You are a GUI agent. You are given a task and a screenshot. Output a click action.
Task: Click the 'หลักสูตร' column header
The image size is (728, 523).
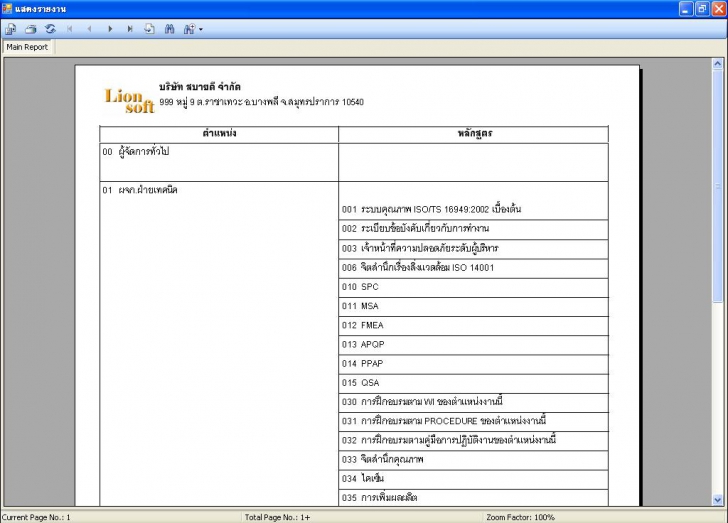pyautogui.click(x=473, y=134)
